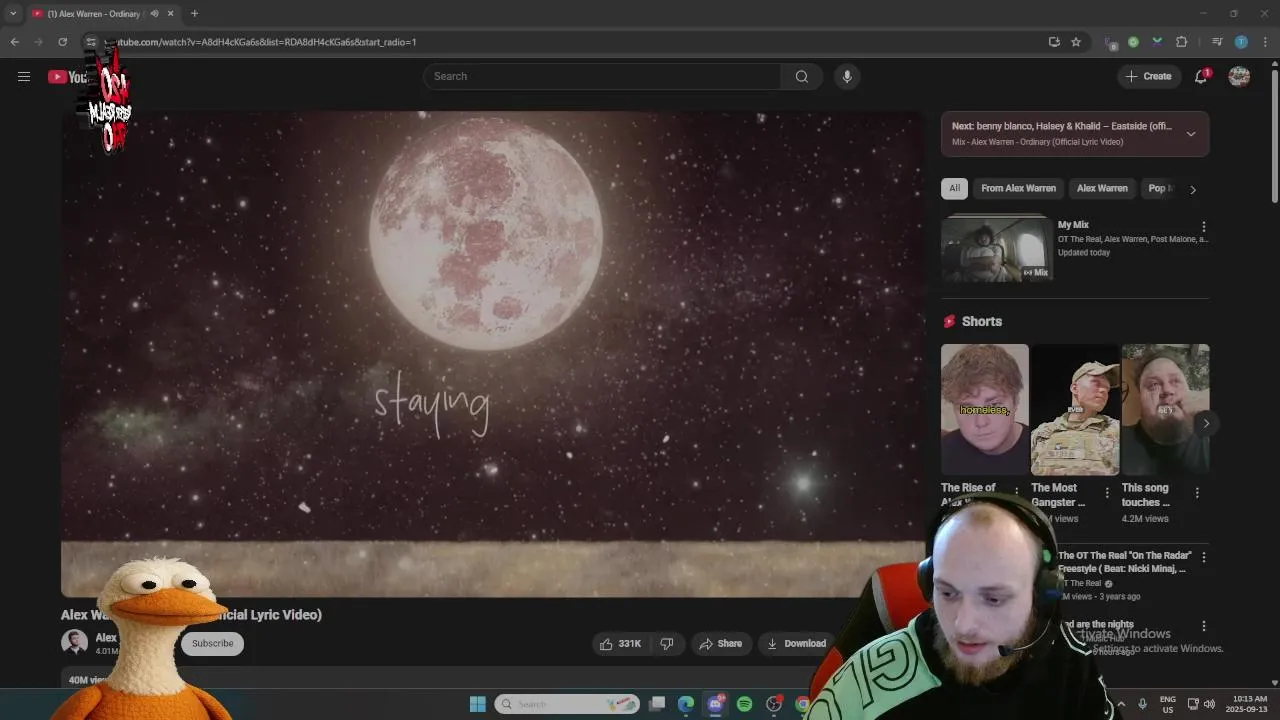Viewport: 1280px width, 720px height.
Task: Show hidden system tray icons
Action: tap(1120, 704)
